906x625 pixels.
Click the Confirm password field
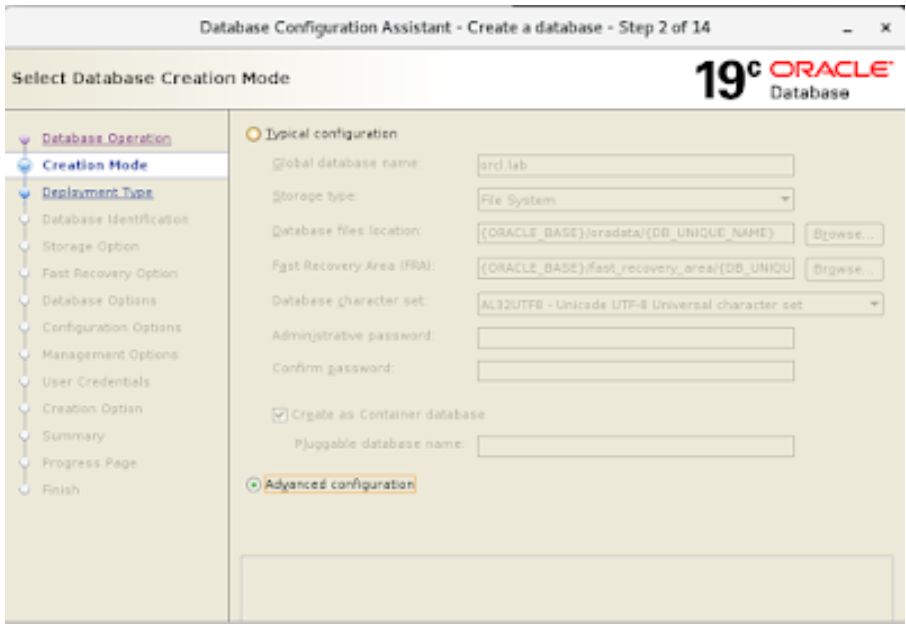(x=636, y=370)
